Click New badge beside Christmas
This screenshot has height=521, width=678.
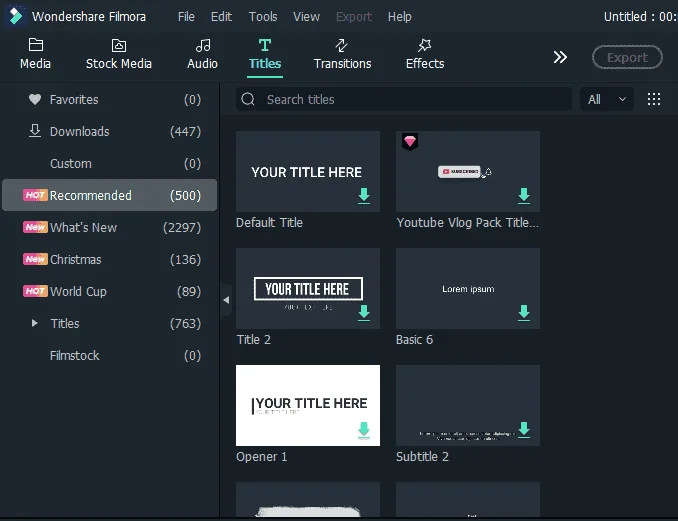pos(35,259)
